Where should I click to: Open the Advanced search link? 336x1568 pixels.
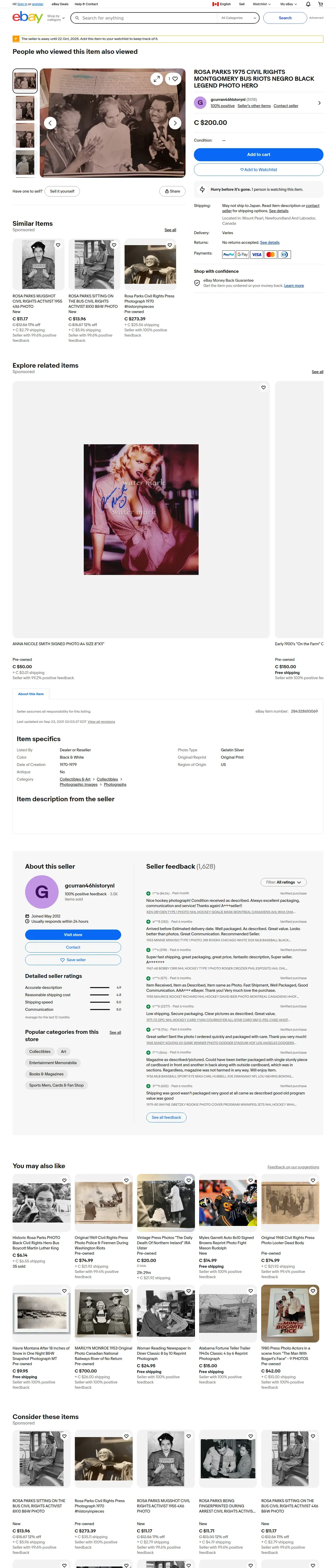pos(316,18)
